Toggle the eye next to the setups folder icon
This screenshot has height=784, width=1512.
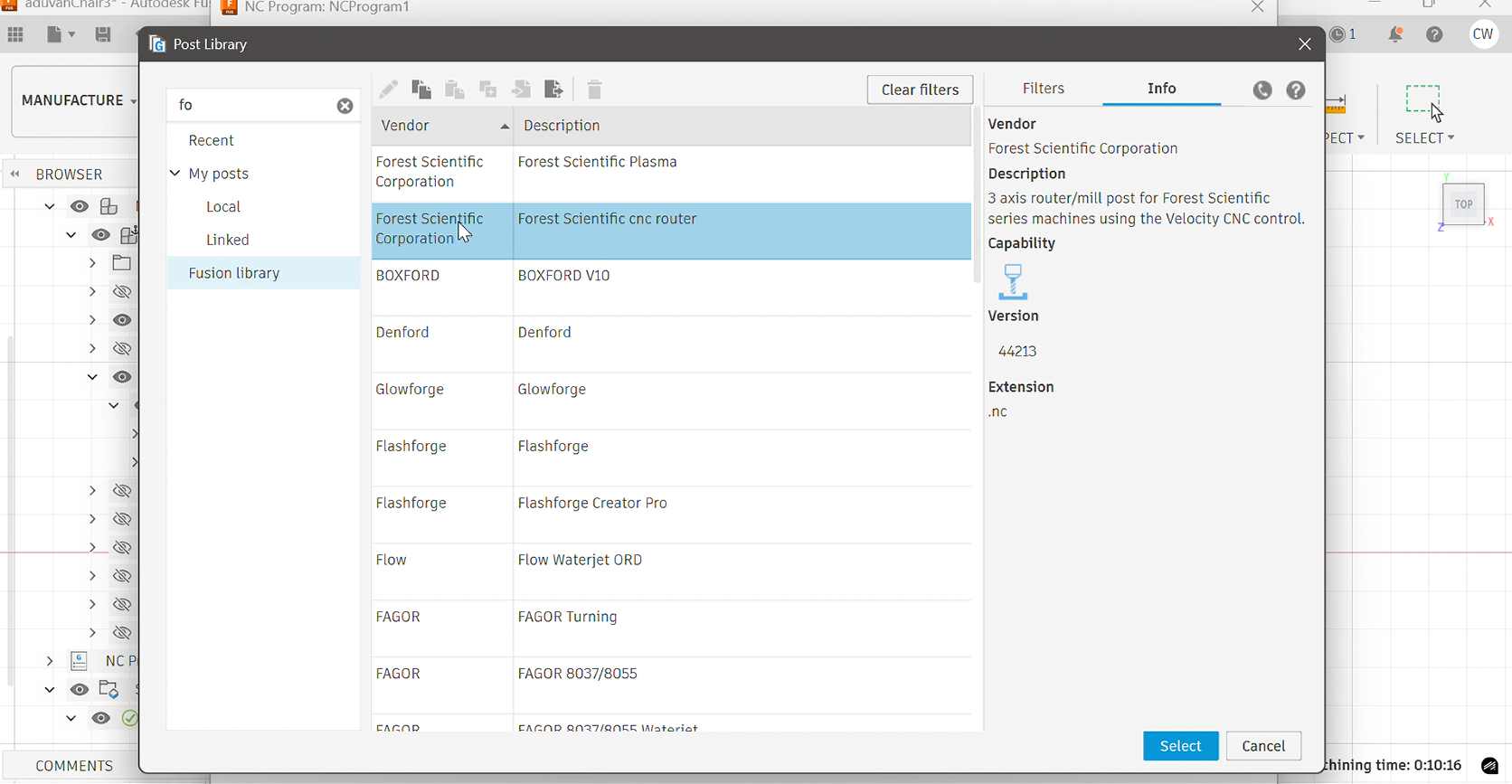coord(80,690)
